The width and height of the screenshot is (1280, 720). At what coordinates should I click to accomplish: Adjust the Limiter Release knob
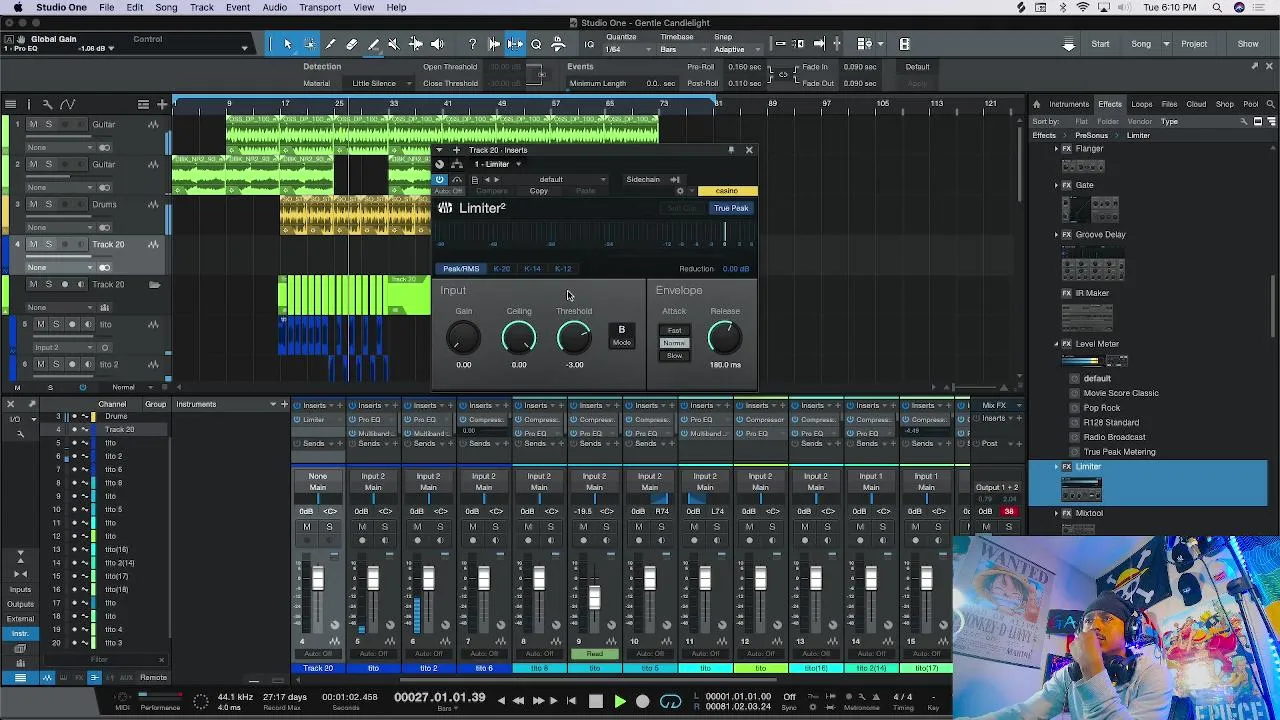pos(725,339)
